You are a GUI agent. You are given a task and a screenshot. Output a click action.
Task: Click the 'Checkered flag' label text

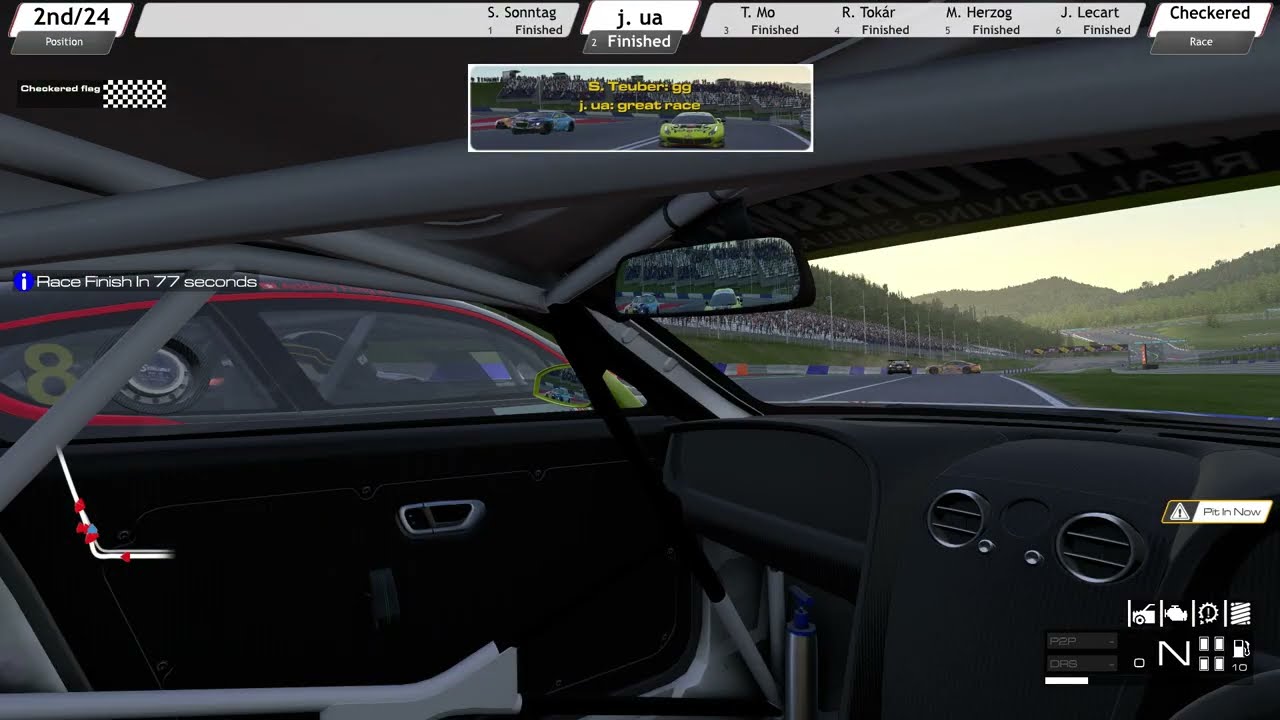point(60,89)
